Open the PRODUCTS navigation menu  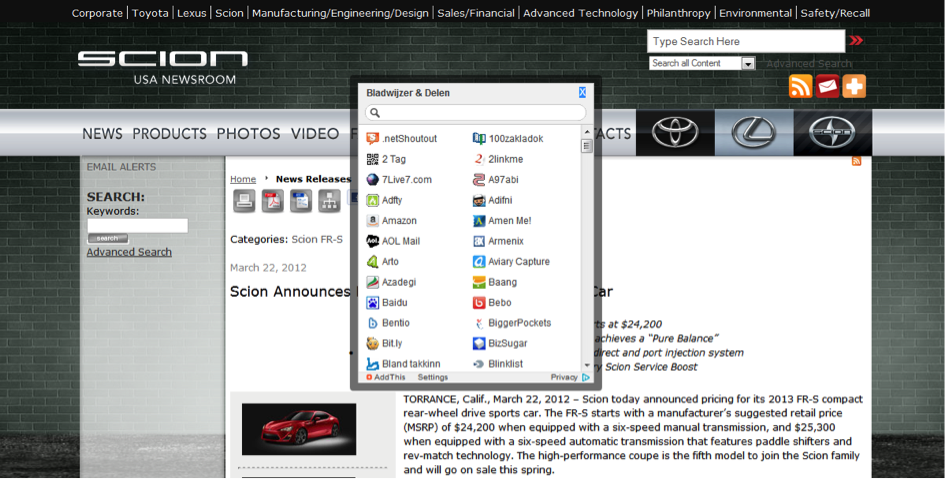pyautogui.click(x=169, y=134)
